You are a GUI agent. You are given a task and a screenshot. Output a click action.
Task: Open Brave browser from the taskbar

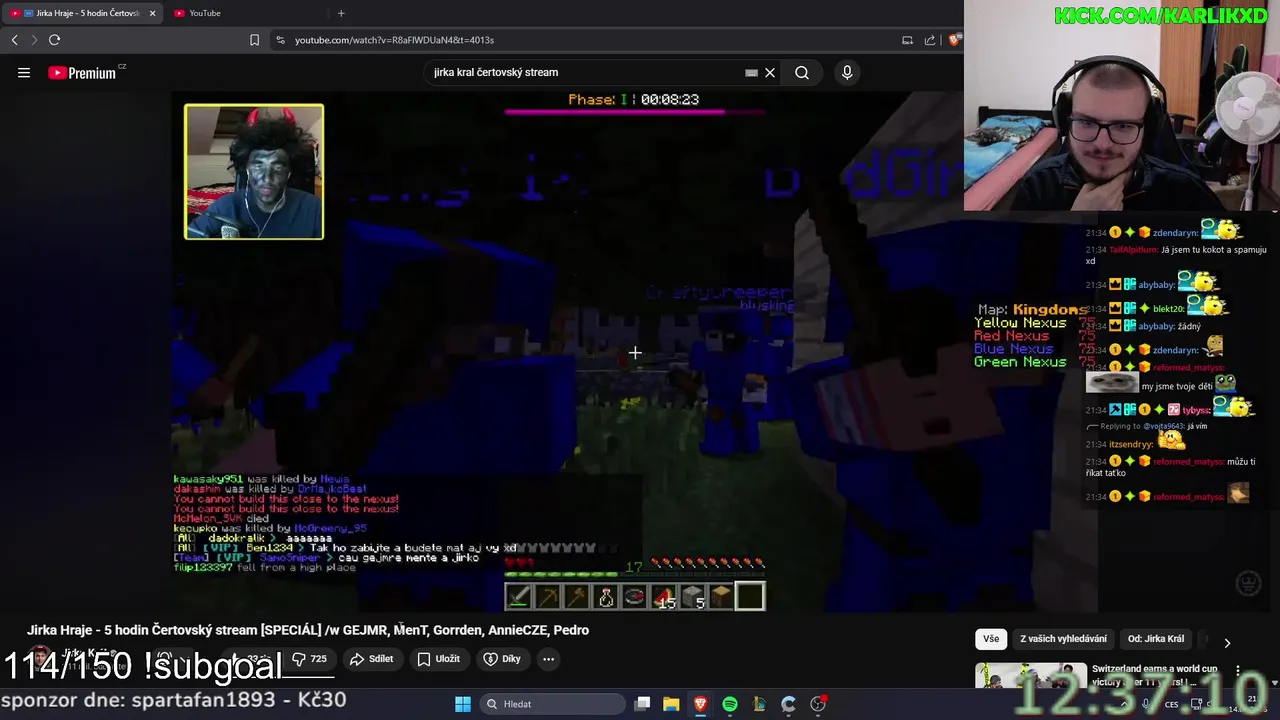[x=700, y=704]
